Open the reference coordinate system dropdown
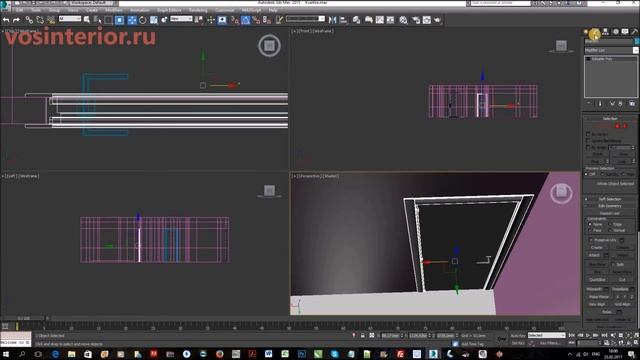 181,19
